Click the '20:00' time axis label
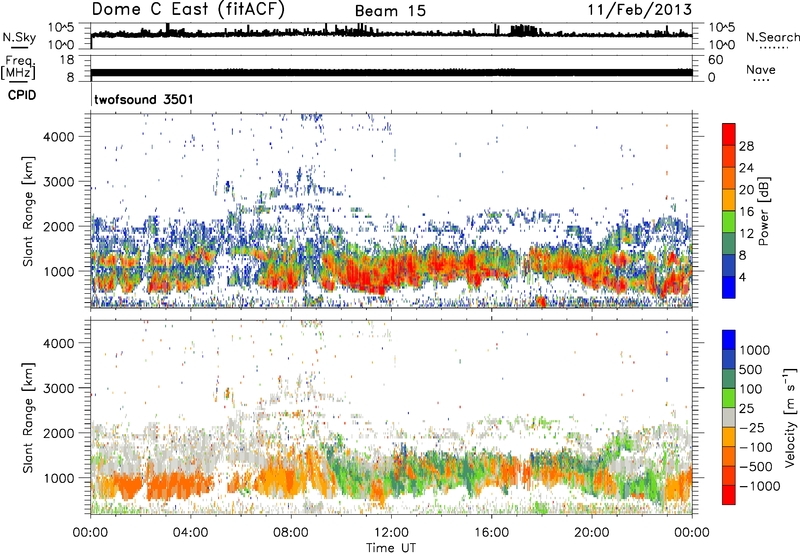The height and width of the screenshot is (554, 800). pyautogui.click(x=592, y=532)
